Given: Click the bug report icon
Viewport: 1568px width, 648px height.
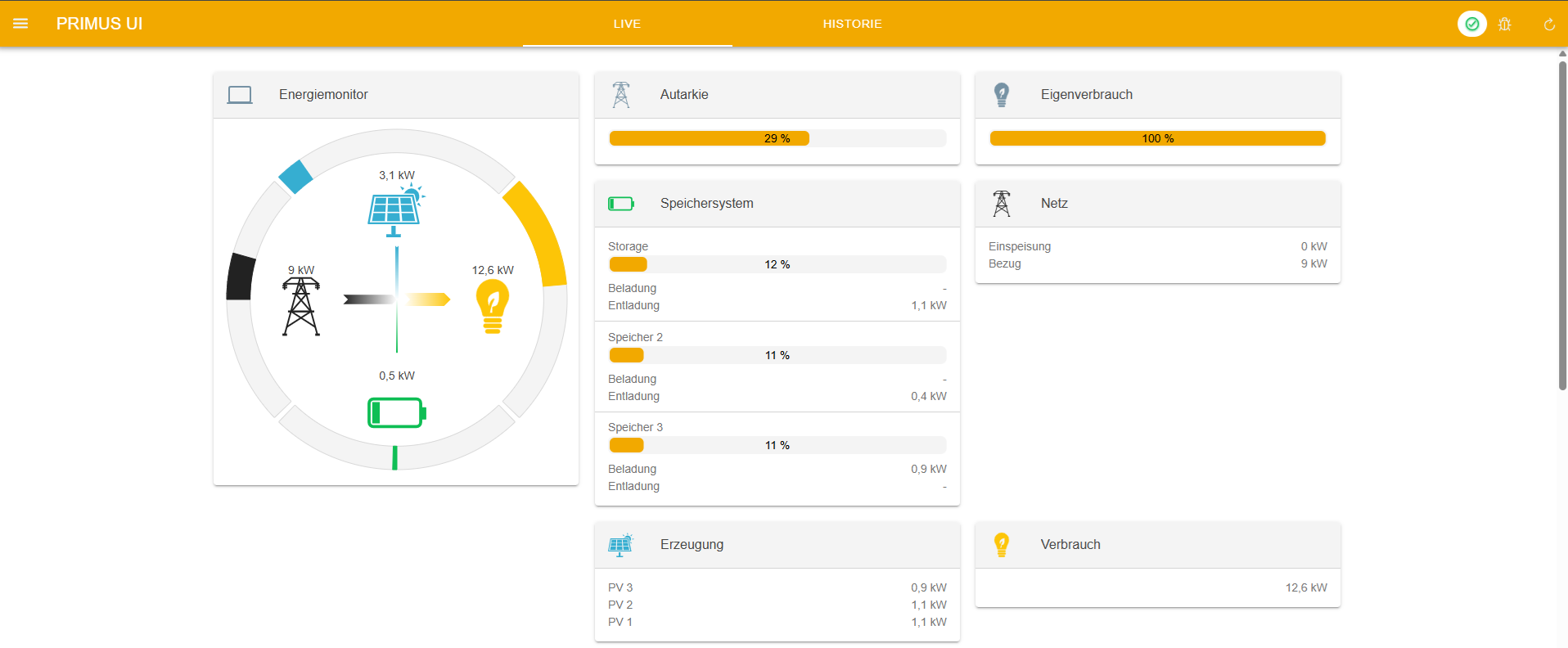Looking at the screenshot, I should [x=1504, y=25].
